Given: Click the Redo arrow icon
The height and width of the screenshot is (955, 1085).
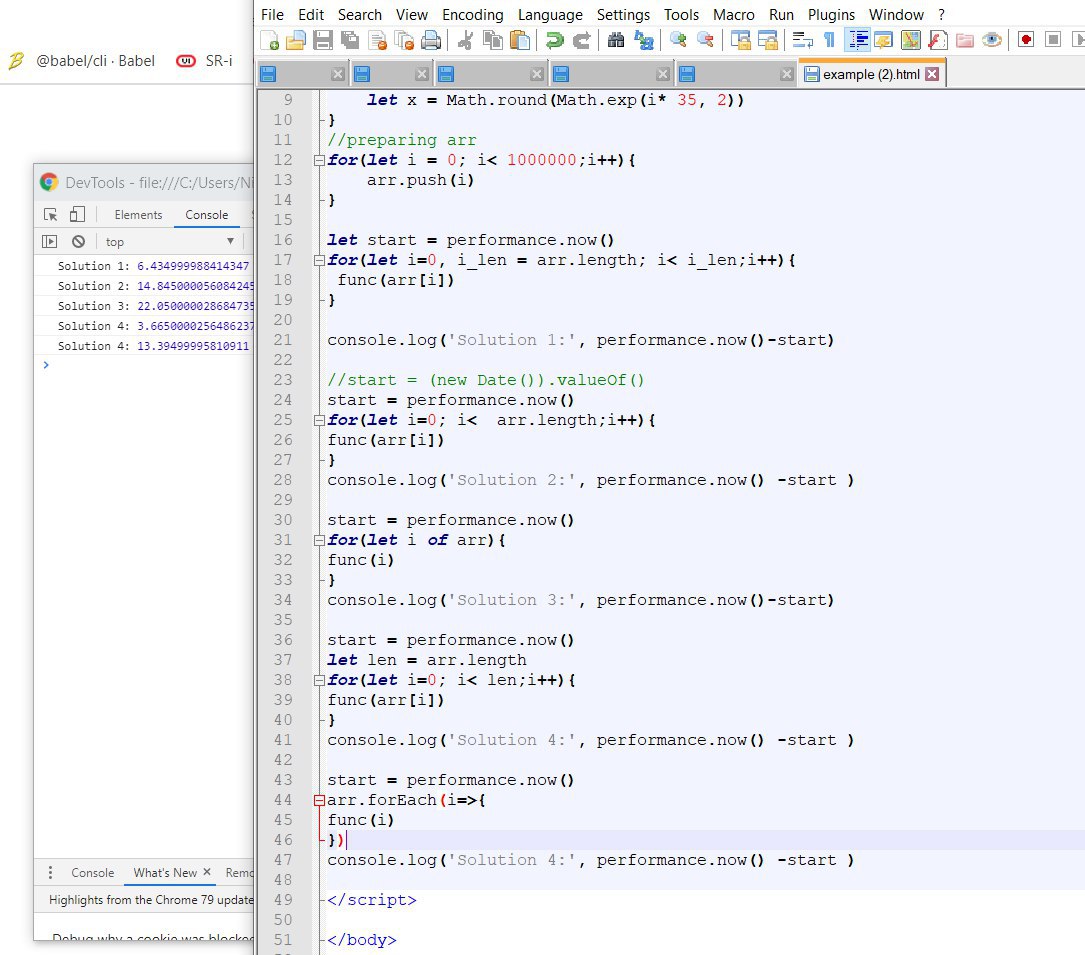Looking at the screenshot, I should pyautogui.click(x=581, y=41).
